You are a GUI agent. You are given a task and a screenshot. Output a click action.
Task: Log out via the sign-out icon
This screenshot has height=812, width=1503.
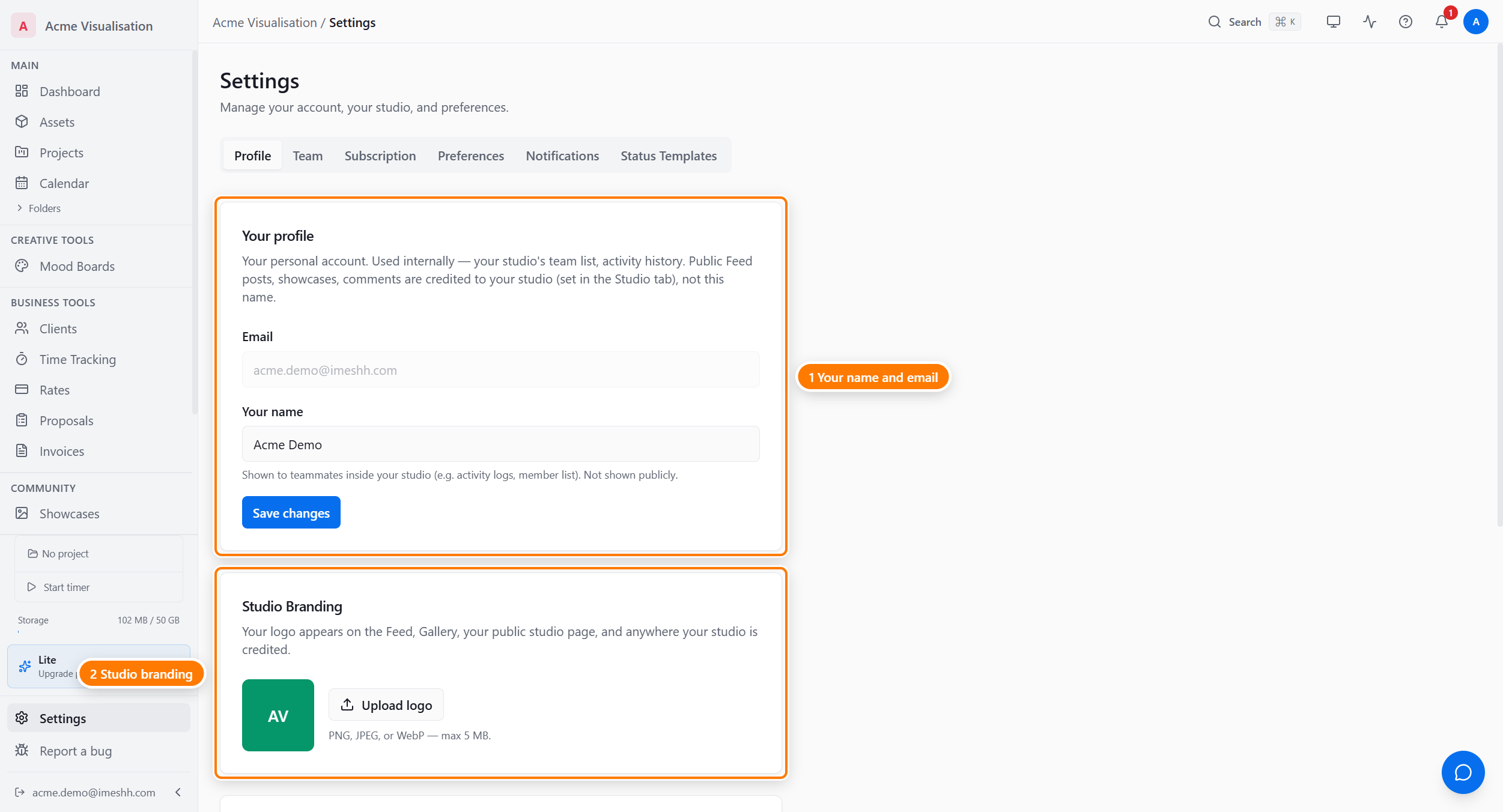coord(20,792)
